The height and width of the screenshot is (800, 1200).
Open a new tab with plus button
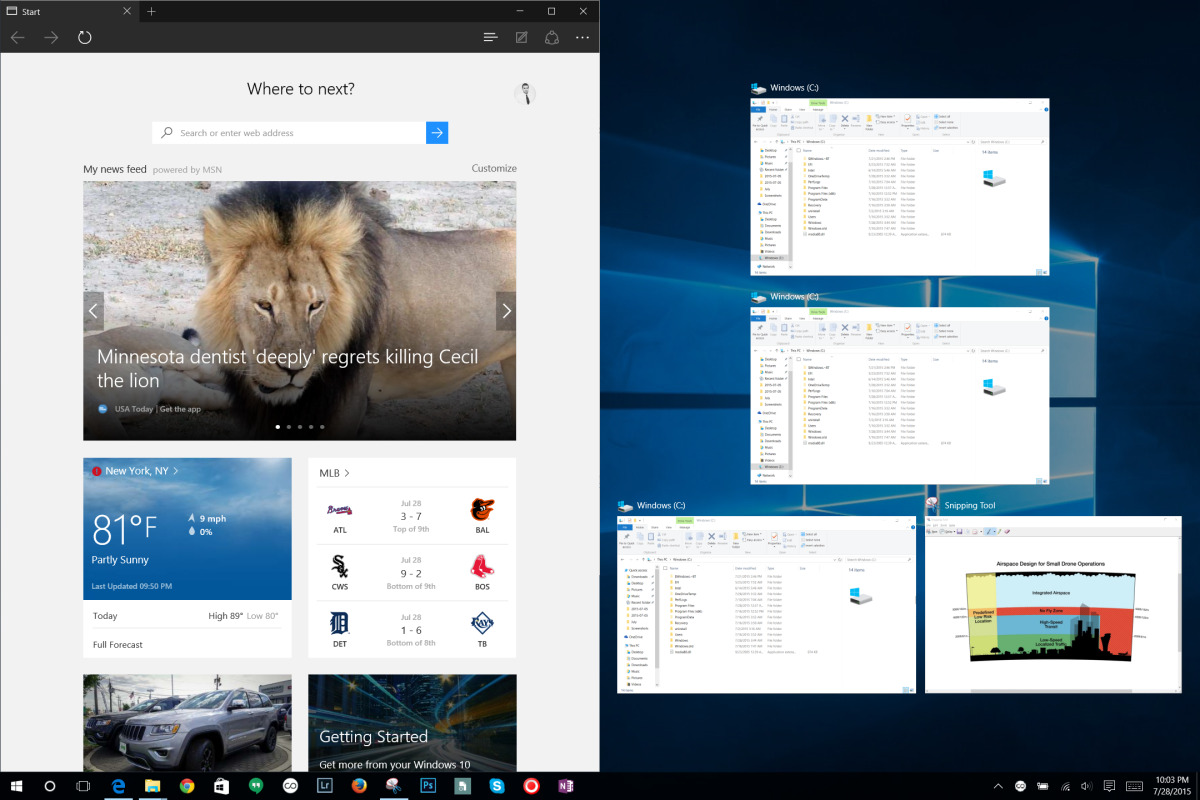(x=151, y=11)
